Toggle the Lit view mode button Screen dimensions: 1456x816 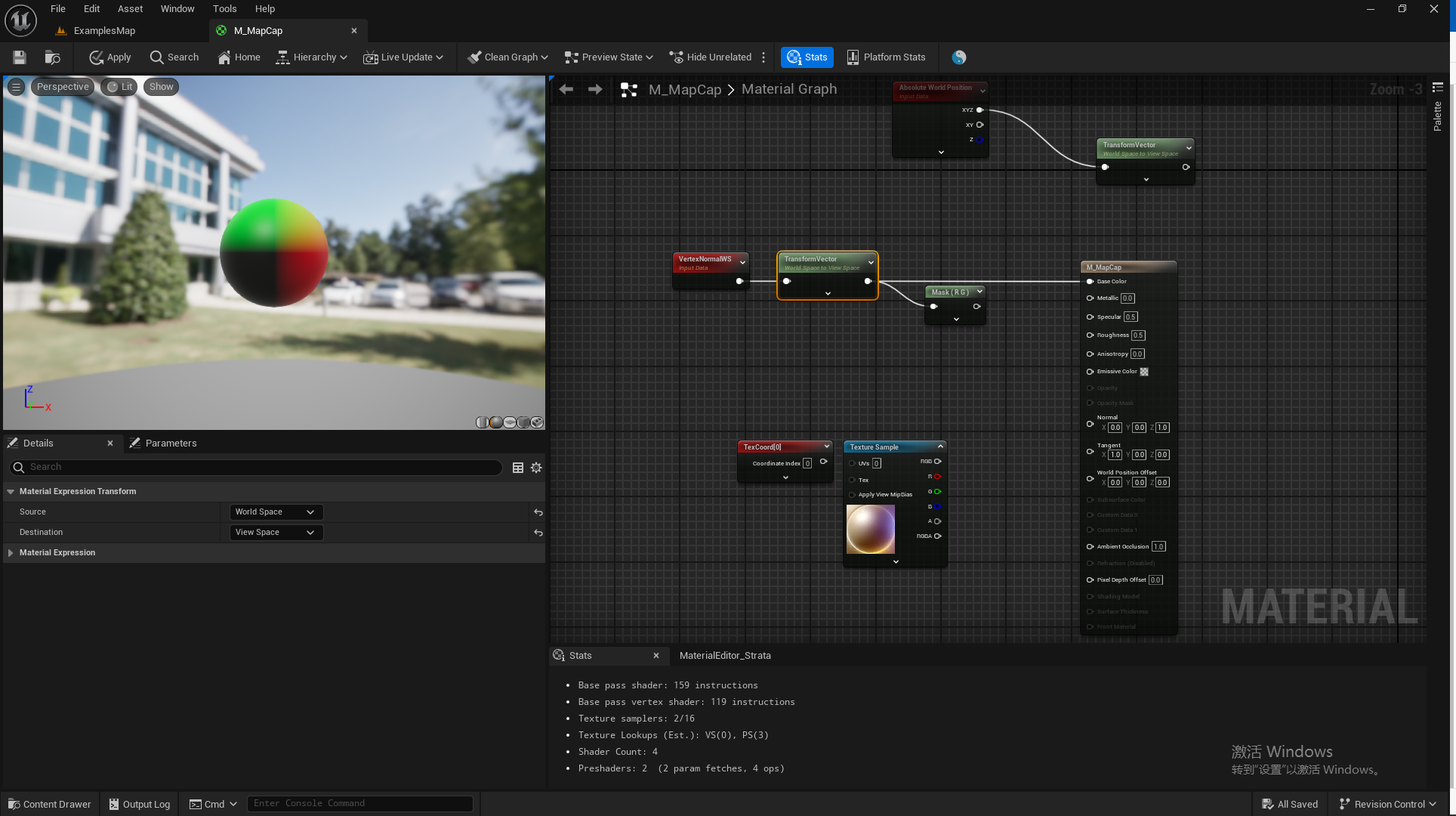[119, 87]
